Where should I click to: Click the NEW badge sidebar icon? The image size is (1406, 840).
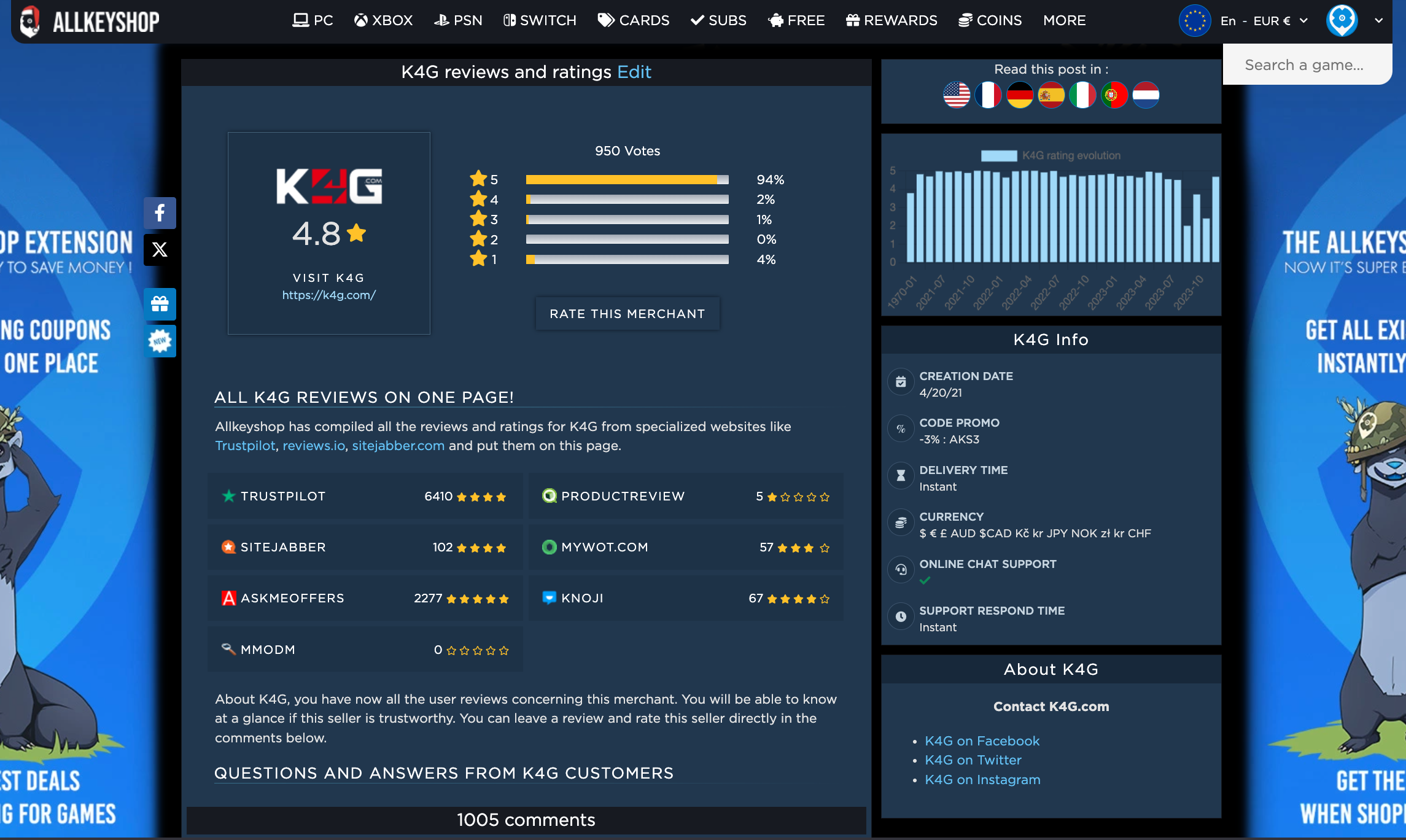160,341
